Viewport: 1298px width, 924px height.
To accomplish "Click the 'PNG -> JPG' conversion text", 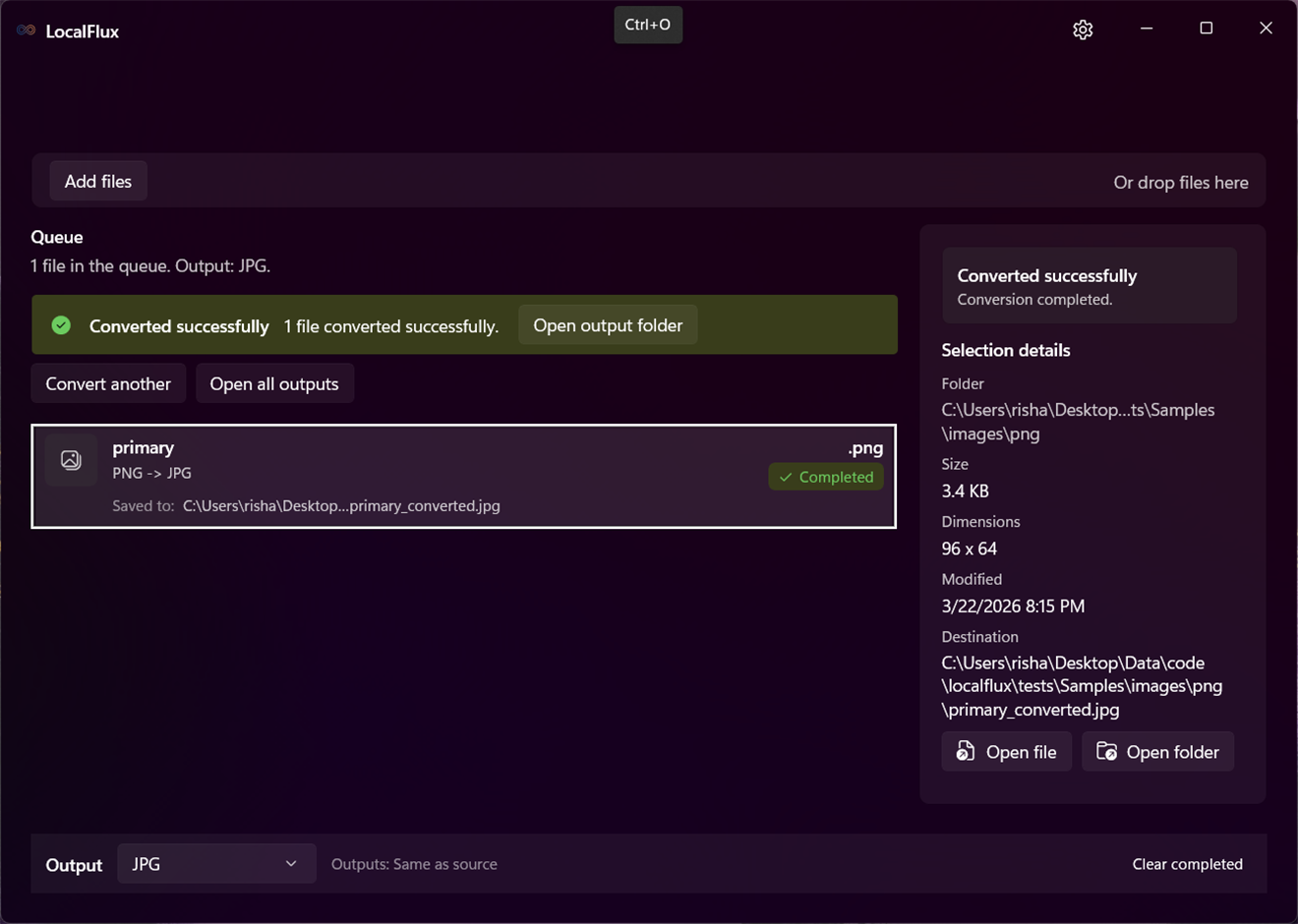I will click(x=151, y=473).
